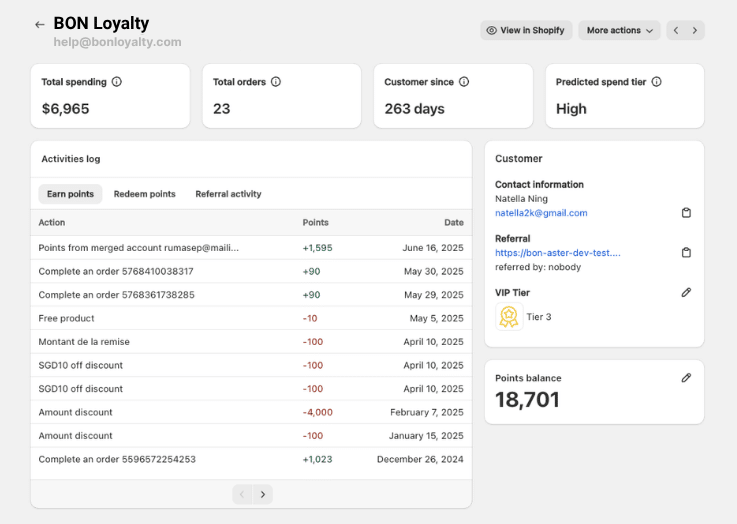Click info icon next to Customer since
The width and height of the screenshot is (737, 524).
464,82
